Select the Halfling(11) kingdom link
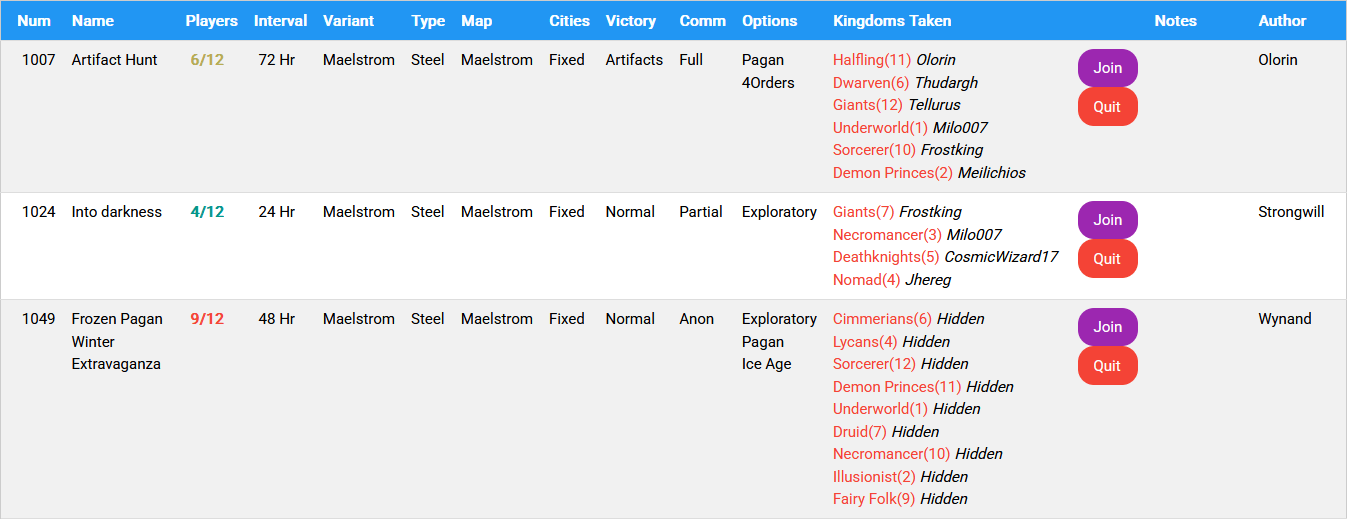The width and height of the screenshot is (1347, 519). (872, 60)
